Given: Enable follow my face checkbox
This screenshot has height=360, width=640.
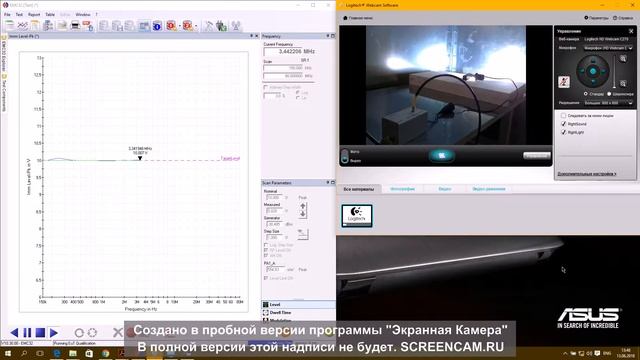Looking at the screenshot, I should pyautogui.click(x=564, y=116).
